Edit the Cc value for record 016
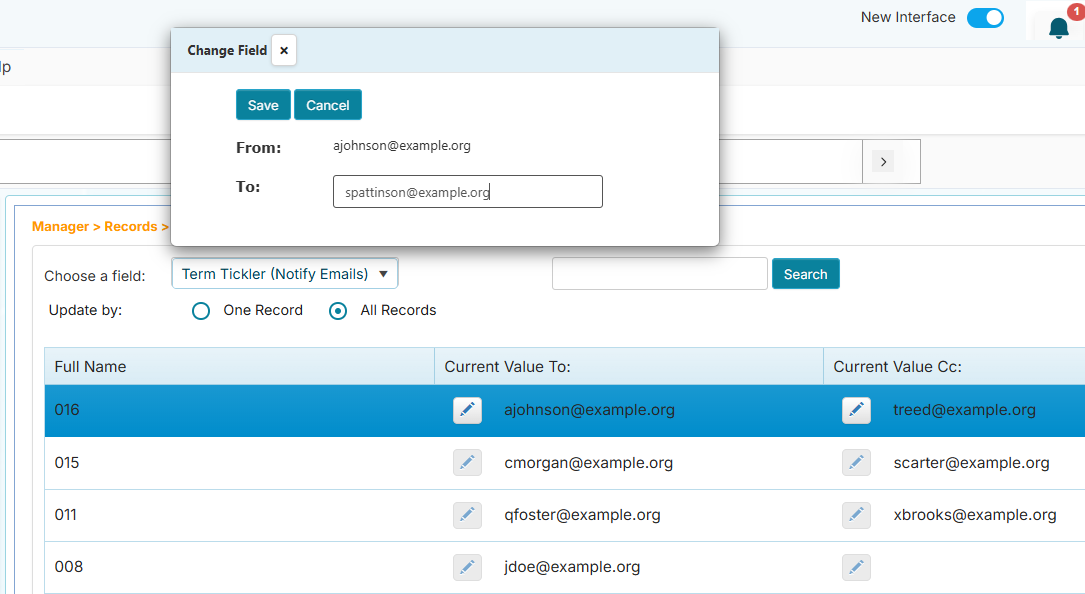Viewport: 1085px width, 594px height. click(x=856, y=410)
